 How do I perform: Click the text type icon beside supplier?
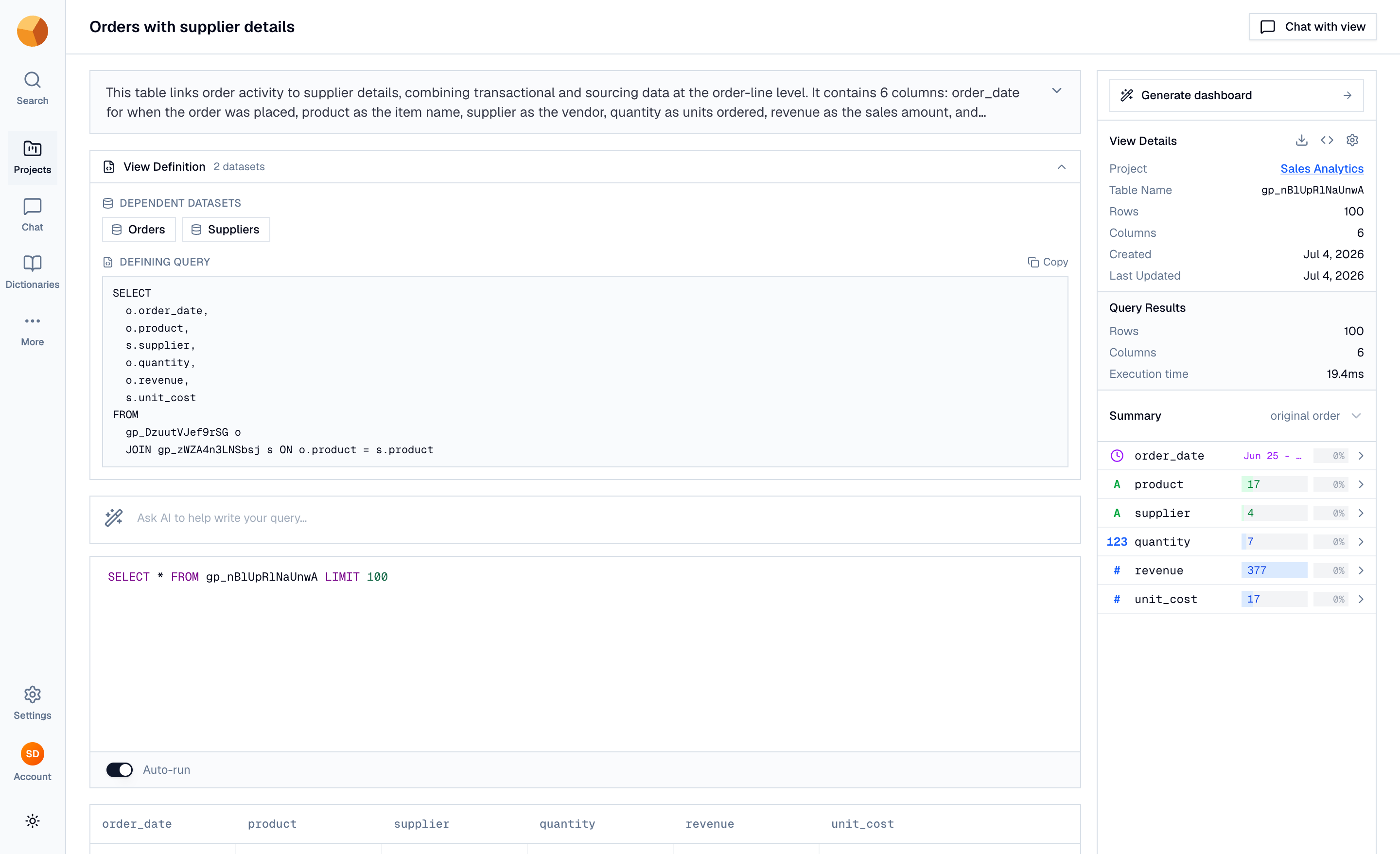pyautogui.click(x=1117, y=513)
